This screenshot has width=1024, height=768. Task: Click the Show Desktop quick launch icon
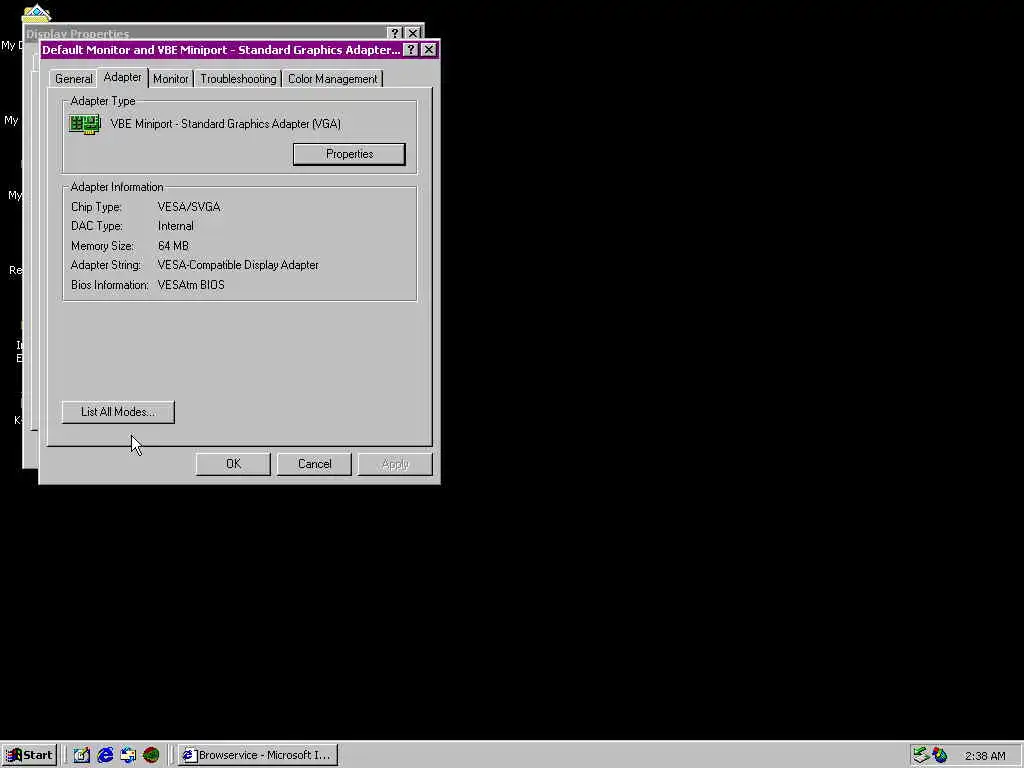pos(82,755)
